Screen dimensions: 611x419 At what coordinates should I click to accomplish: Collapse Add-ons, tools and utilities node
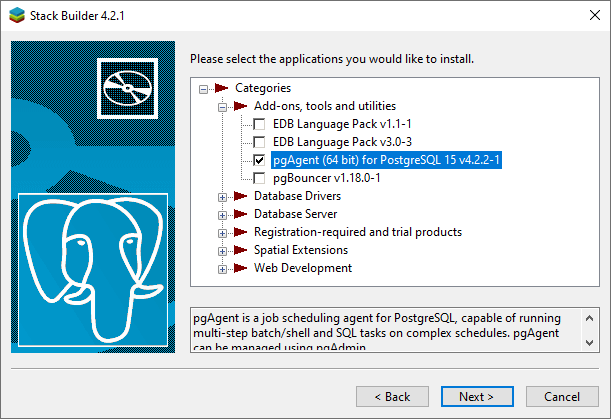click(222, 107)
